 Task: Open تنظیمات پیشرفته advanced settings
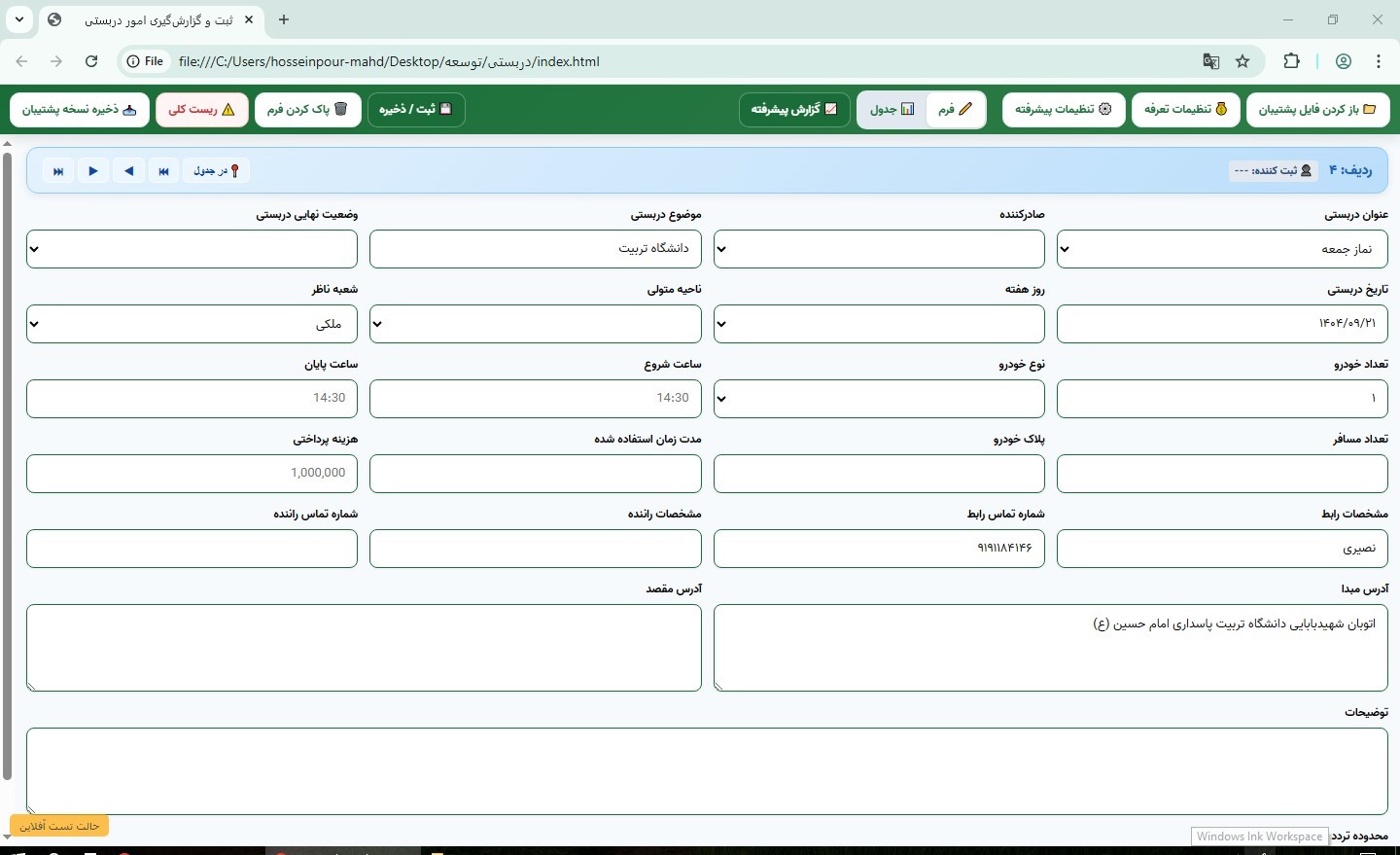click(x=1064, y=109)
